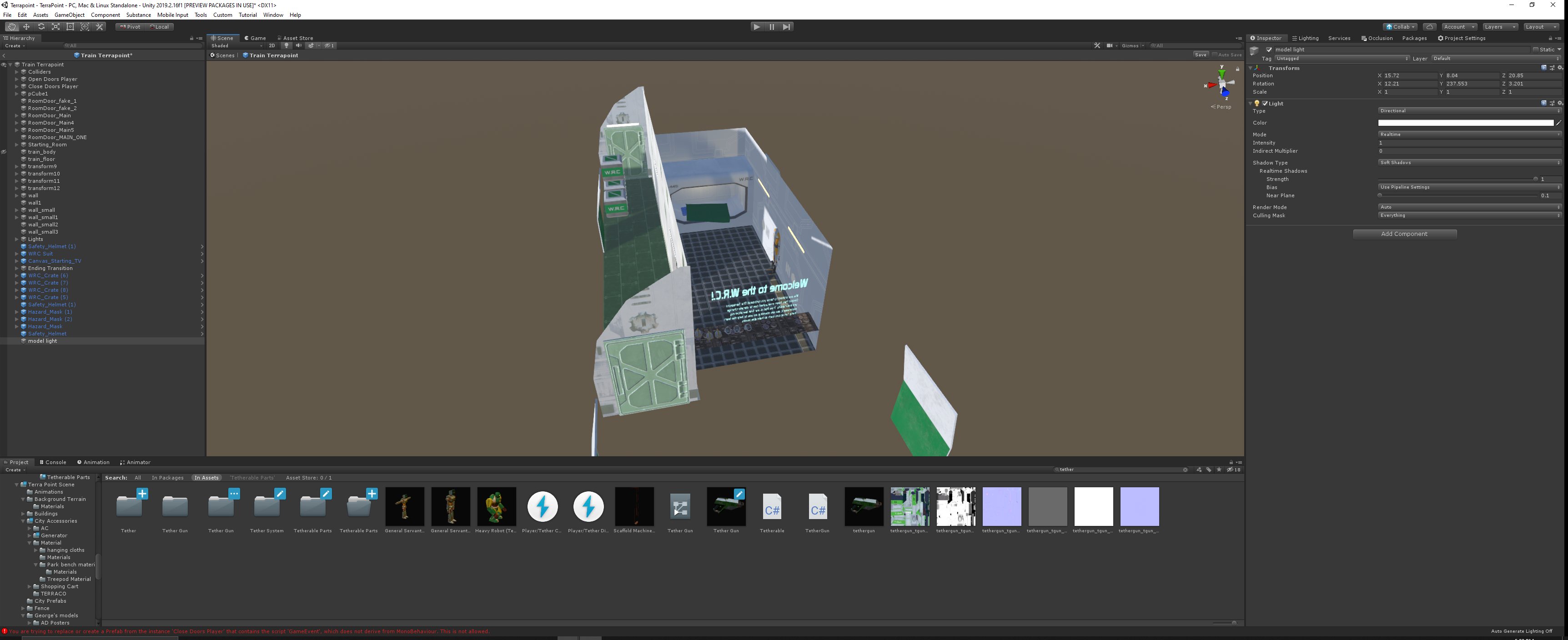Enable the Static checkbox
1568x640 pixels.
tap(1536, 50)
